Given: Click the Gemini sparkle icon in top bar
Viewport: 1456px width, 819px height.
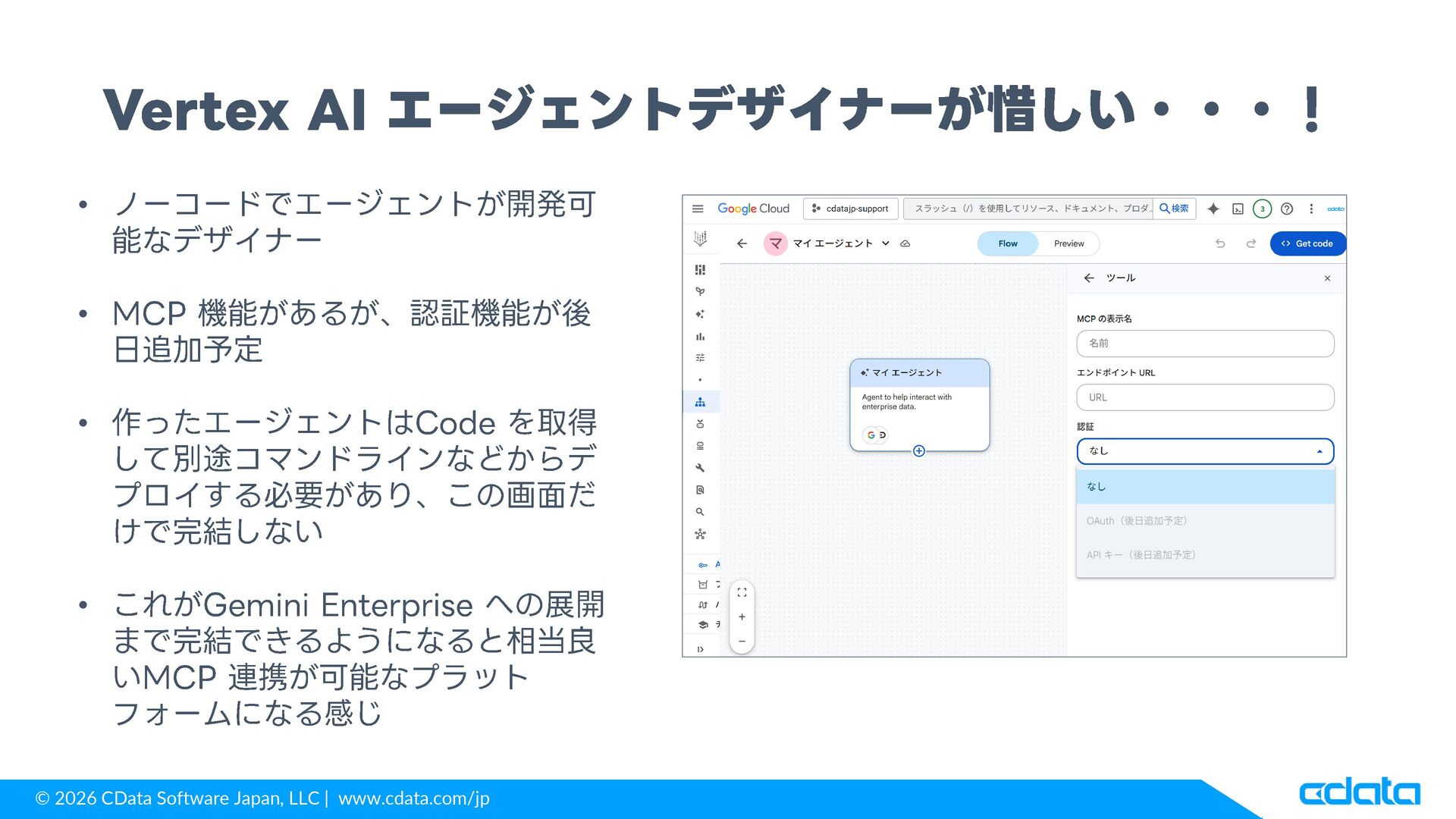Looking at the screenshot, I should point(1213,209).
